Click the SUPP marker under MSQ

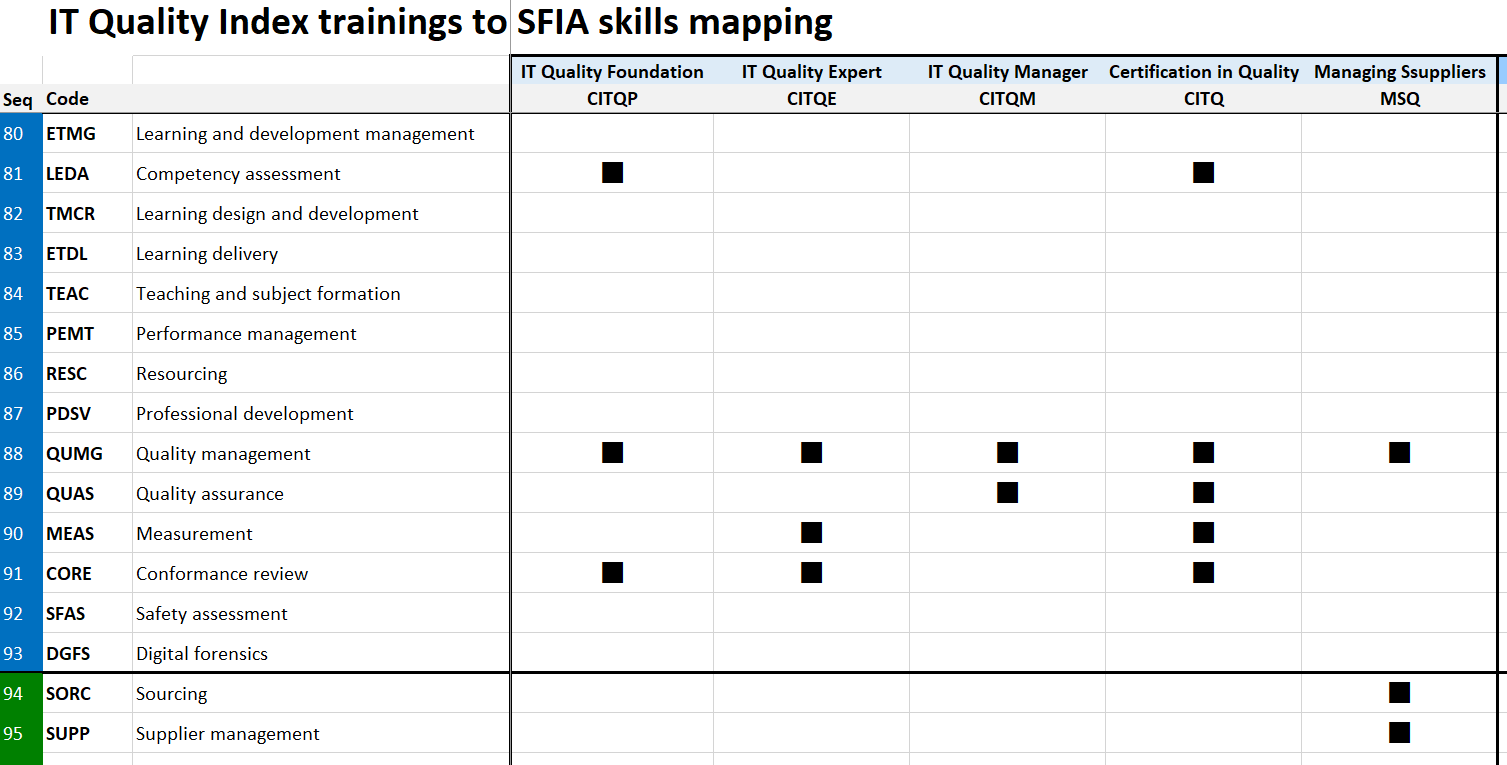click(x=1400, y=733)
